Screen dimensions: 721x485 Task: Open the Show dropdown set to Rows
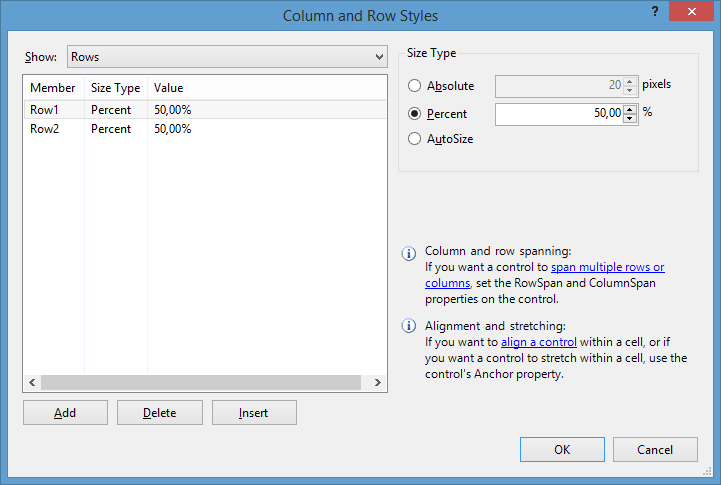[227, 57]
